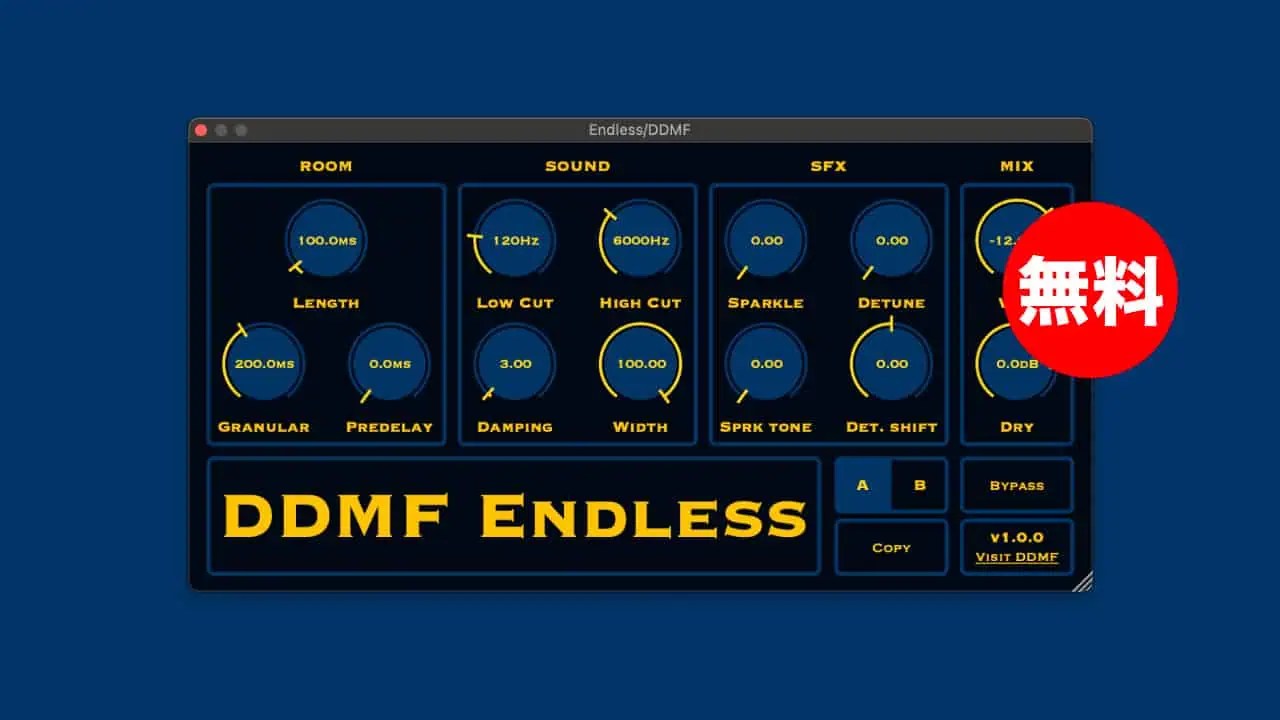1280x720 pixels.
Task: Click the Predelay label text
Action: point(389,427)
